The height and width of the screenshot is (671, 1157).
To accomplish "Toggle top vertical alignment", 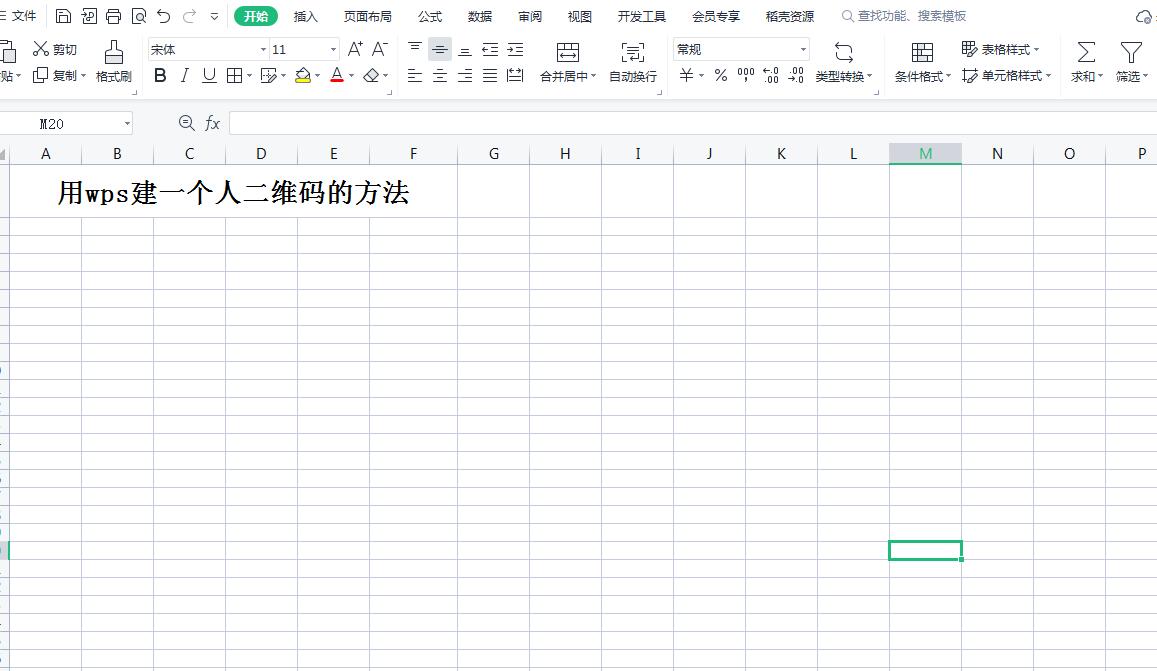I will tap(415, 49).
